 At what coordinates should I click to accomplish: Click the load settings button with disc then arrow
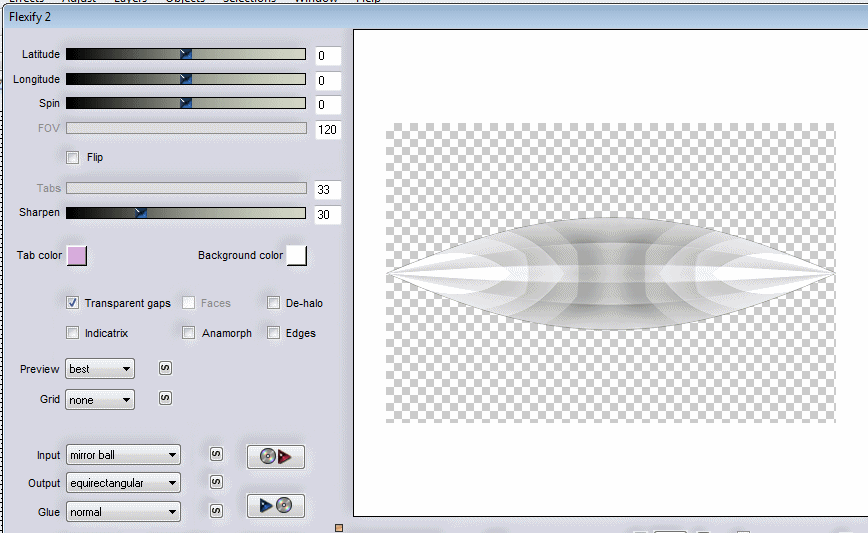[x=276, y=457]
